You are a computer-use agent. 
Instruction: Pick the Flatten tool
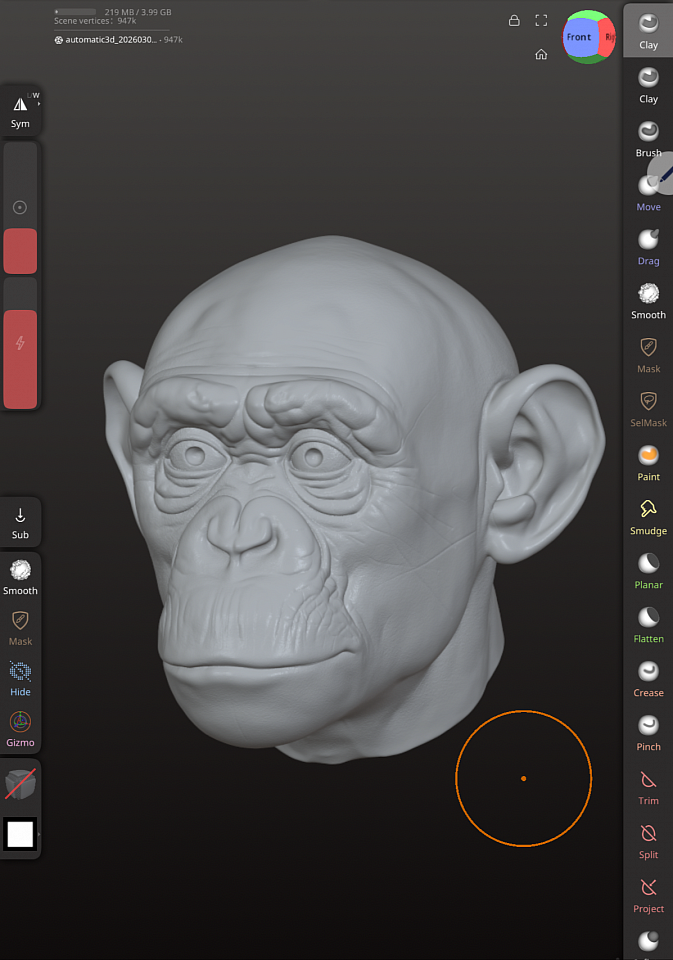pos(648,624)
